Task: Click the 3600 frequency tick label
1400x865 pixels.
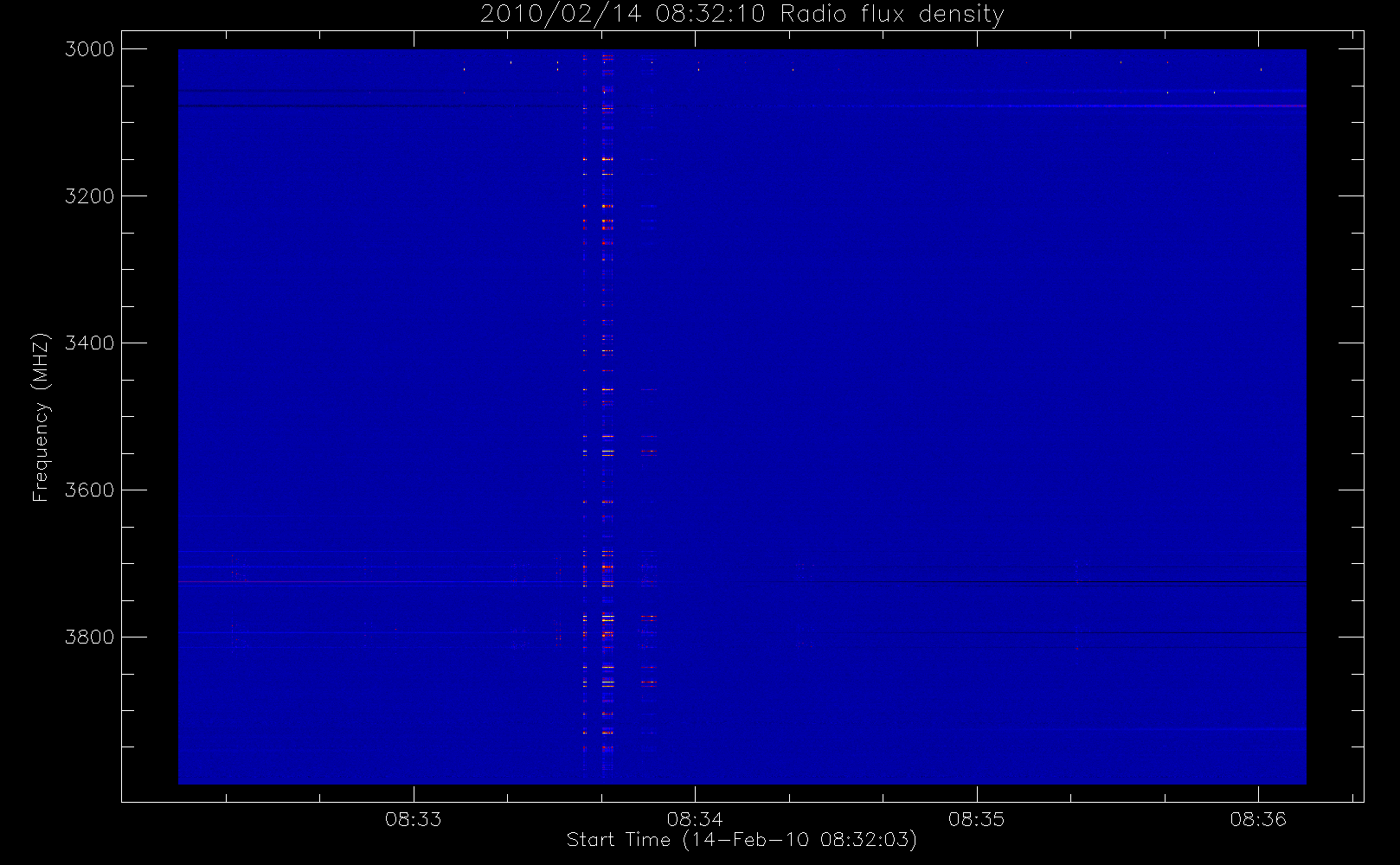Action: (x=90, y=490)
